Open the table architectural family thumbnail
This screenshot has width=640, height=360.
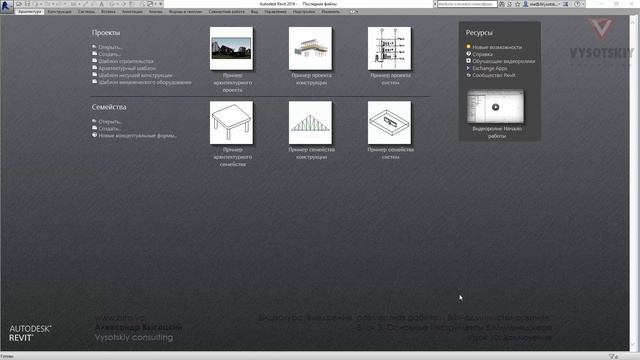(231, 123)
